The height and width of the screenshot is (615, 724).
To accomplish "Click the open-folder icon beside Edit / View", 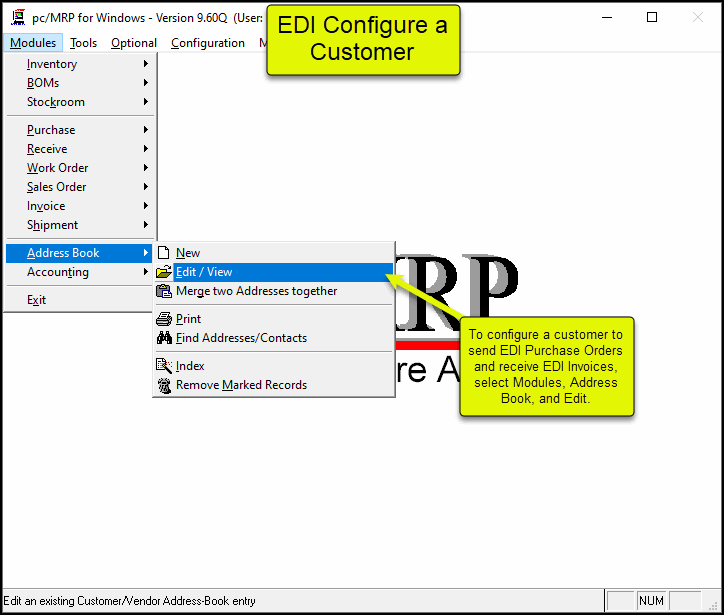I will pyautogui.click(x=163, y=272).
